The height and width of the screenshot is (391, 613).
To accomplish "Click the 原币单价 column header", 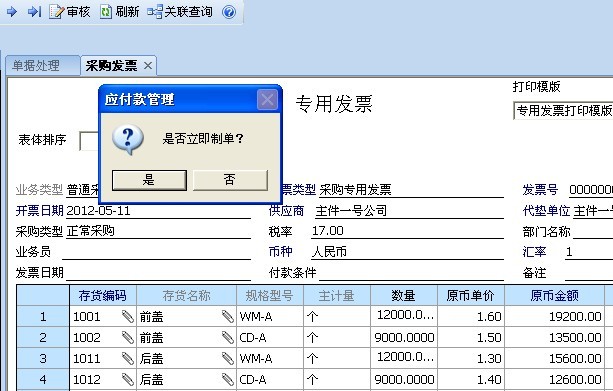I will [x=471, y=296].
